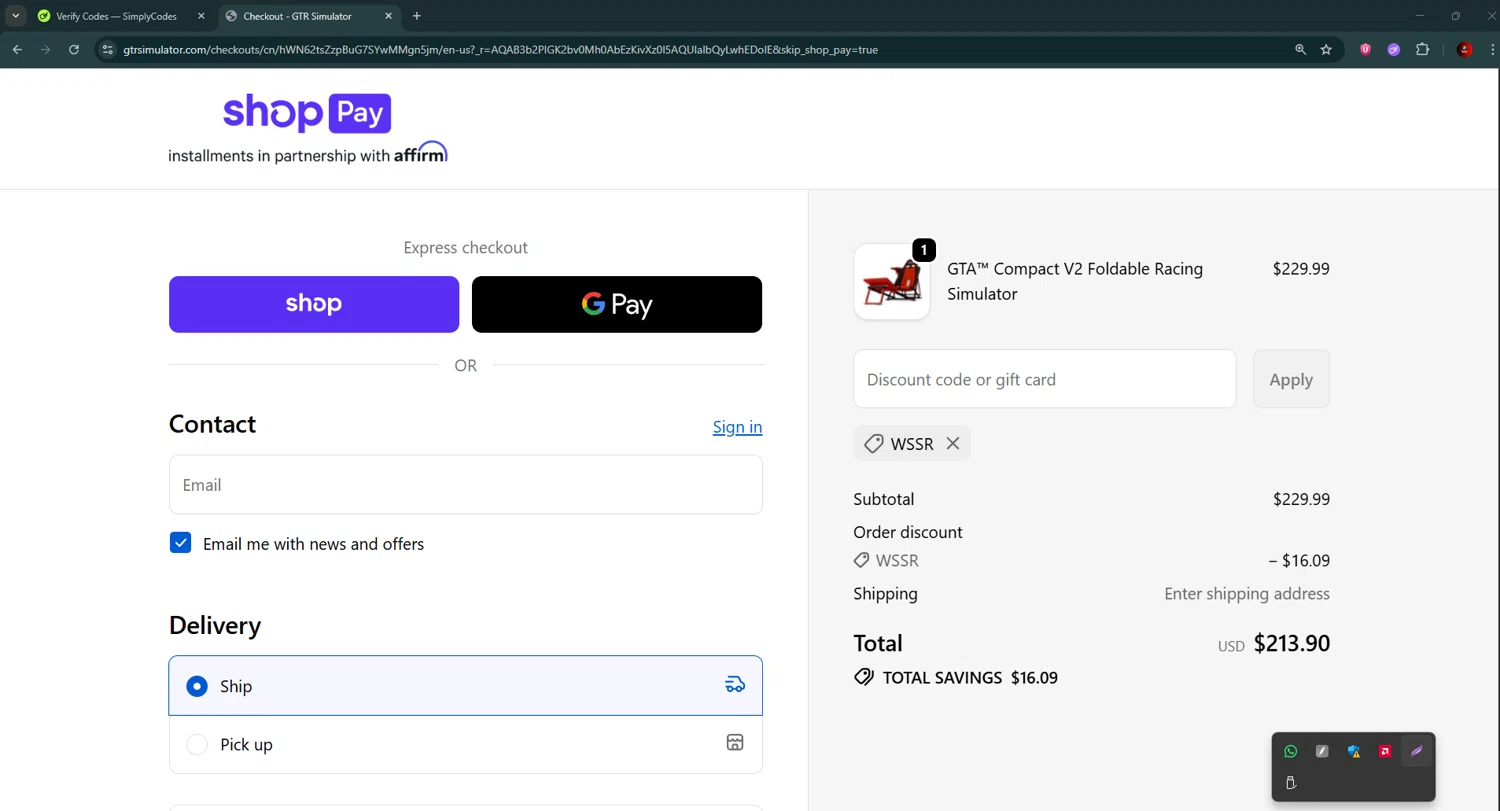The height and width of the screenshot is (811, 1500).
Task: Click the browser address bar URL
Action: [500, 49]
